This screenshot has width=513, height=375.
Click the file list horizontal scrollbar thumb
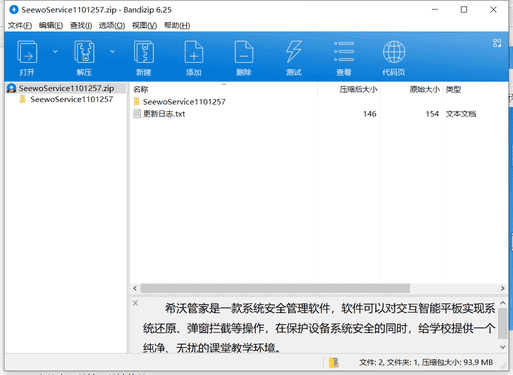pyautogui.click(x=275, y=288)
